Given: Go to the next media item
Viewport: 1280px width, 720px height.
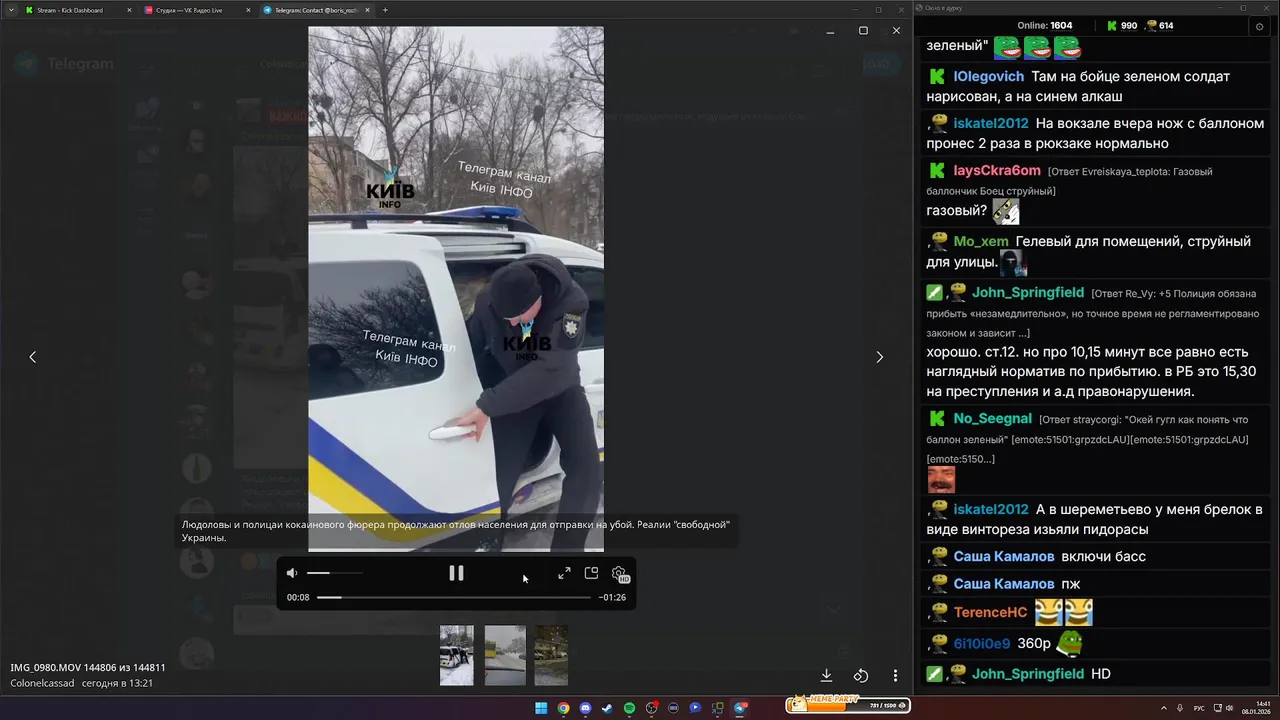Looking at the screenshot, I should point(880,357).
